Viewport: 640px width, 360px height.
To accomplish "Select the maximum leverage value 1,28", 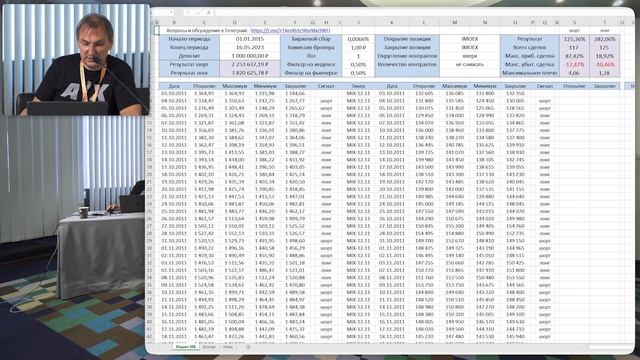I will pos(604,73).
